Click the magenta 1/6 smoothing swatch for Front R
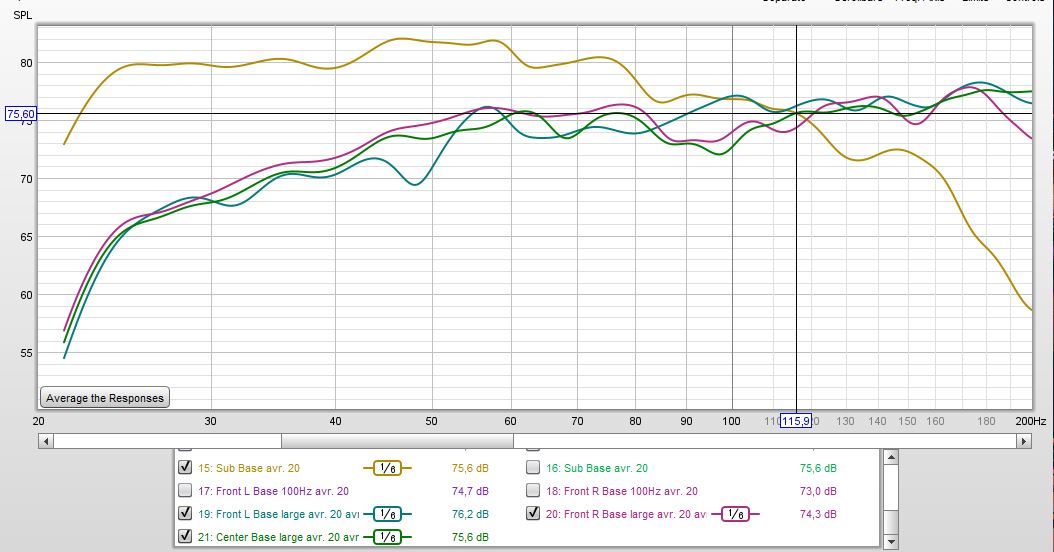The height and width of the screenshot is (552, 1054). [736, 514]
